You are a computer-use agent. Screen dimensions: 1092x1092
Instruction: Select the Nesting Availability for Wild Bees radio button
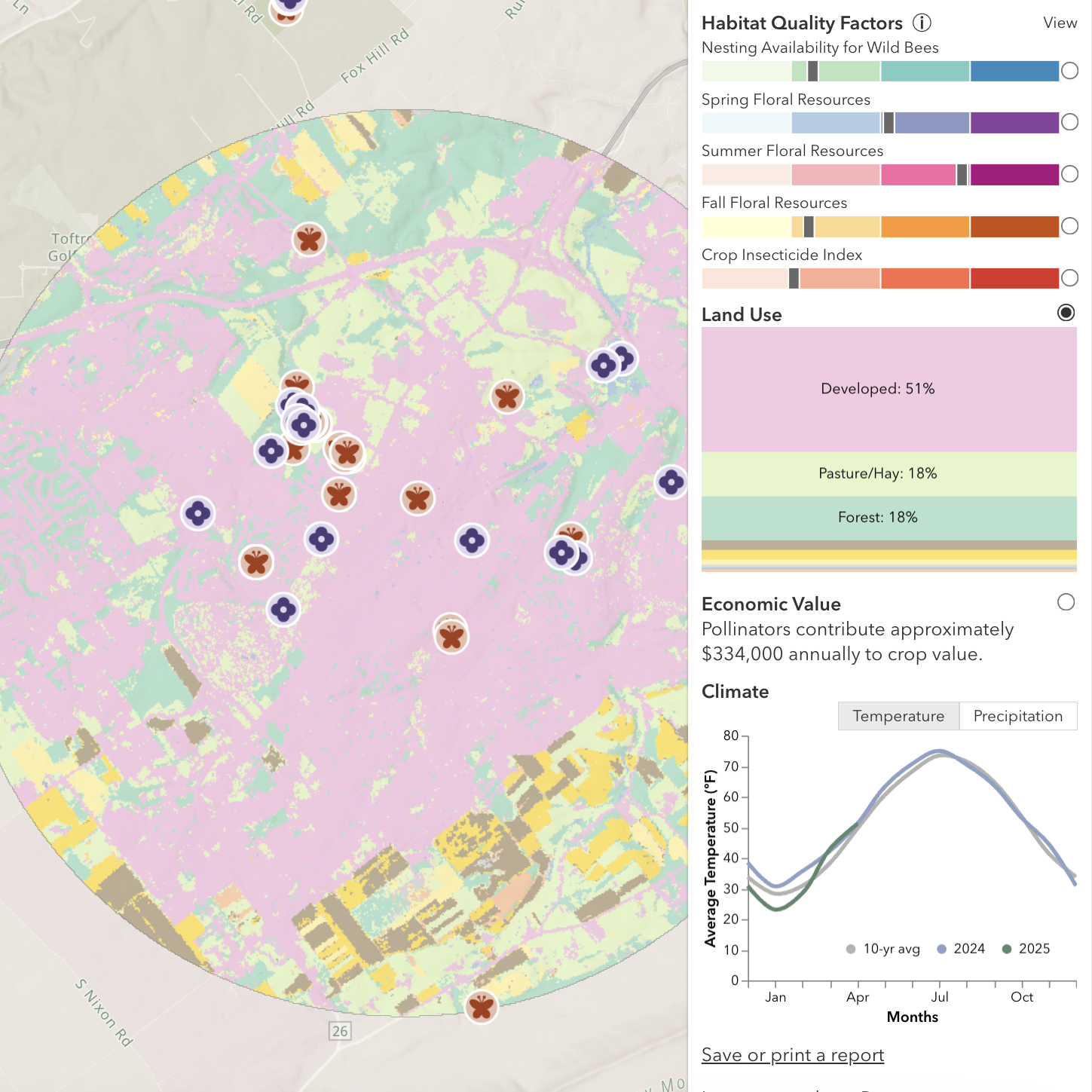point(1069,71)
